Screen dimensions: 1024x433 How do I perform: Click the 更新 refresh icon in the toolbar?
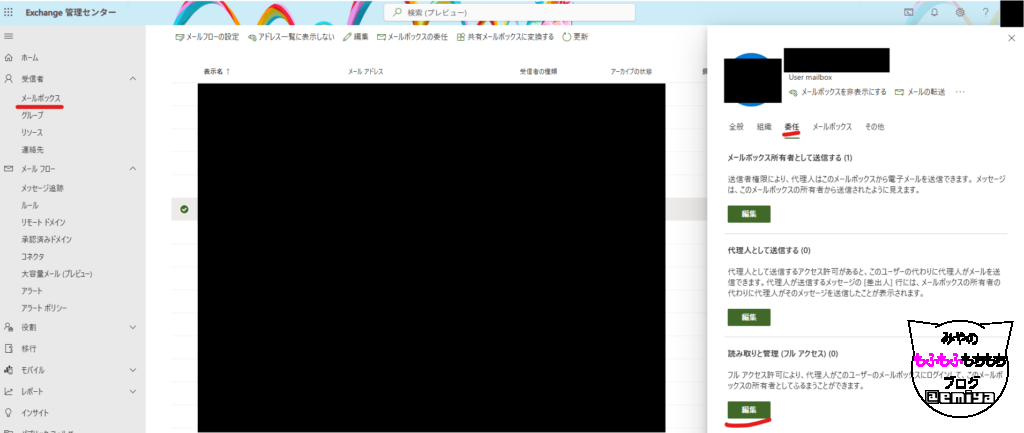[575, 36]
